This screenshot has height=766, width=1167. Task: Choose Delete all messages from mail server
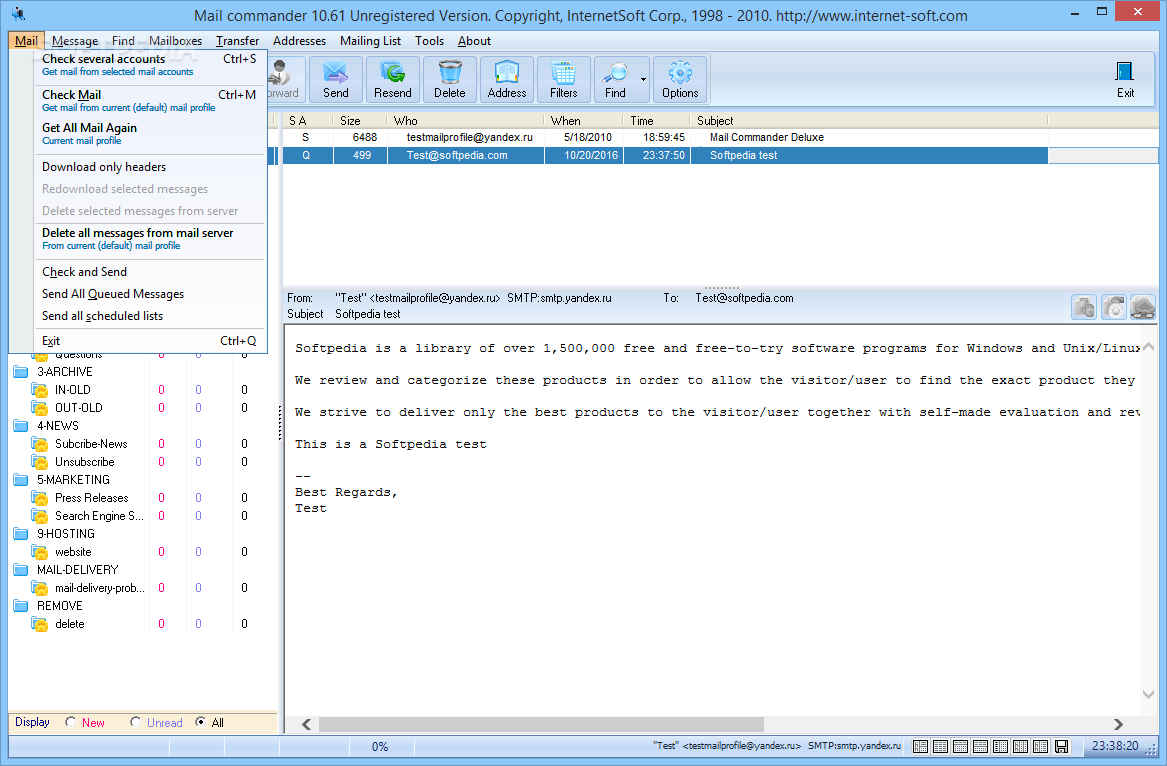pos(149,239)
